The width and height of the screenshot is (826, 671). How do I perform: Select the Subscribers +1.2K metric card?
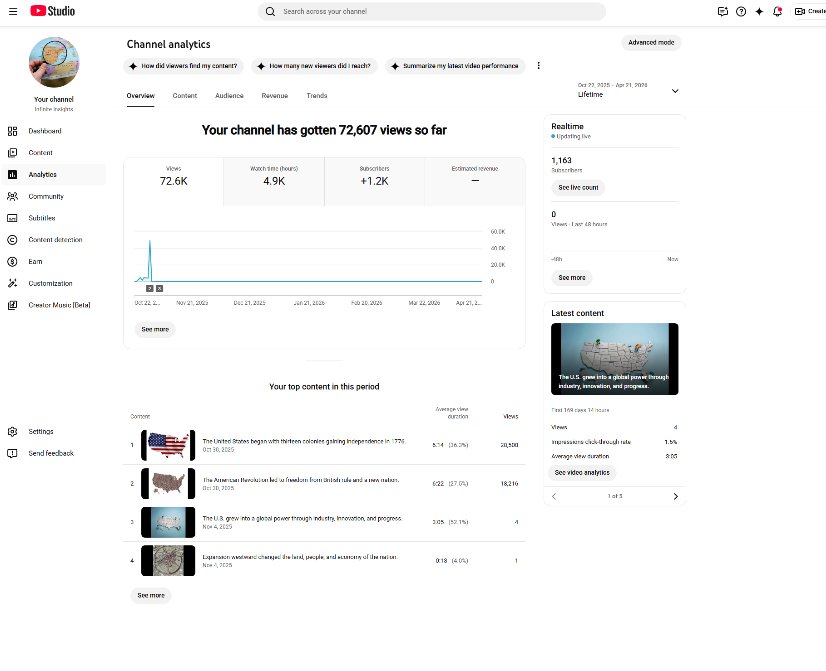point(375,181)
